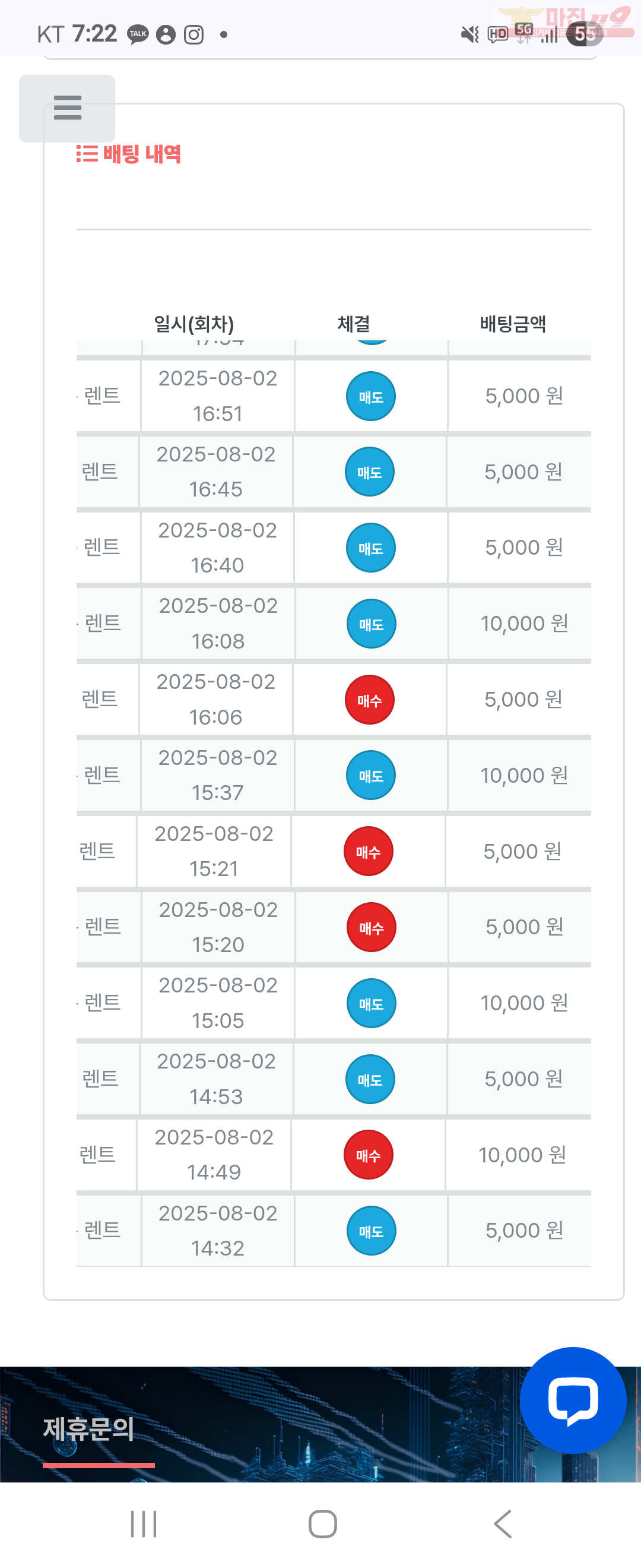Image resolution: width=641 pixels, height=1568 pixels.
Task: Tap Android back navigation arrow
Action: (x=503, y=1523)
